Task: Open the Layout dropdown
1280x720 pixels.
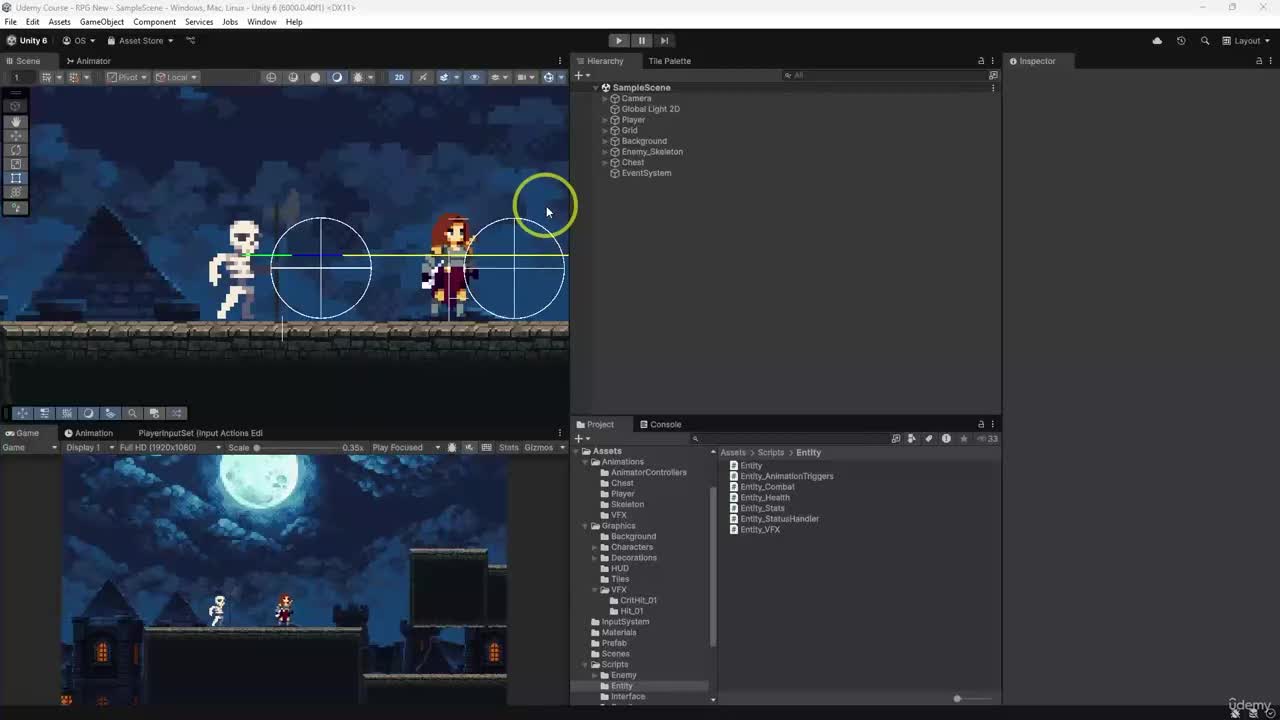Action: [x=1246, y=41]
